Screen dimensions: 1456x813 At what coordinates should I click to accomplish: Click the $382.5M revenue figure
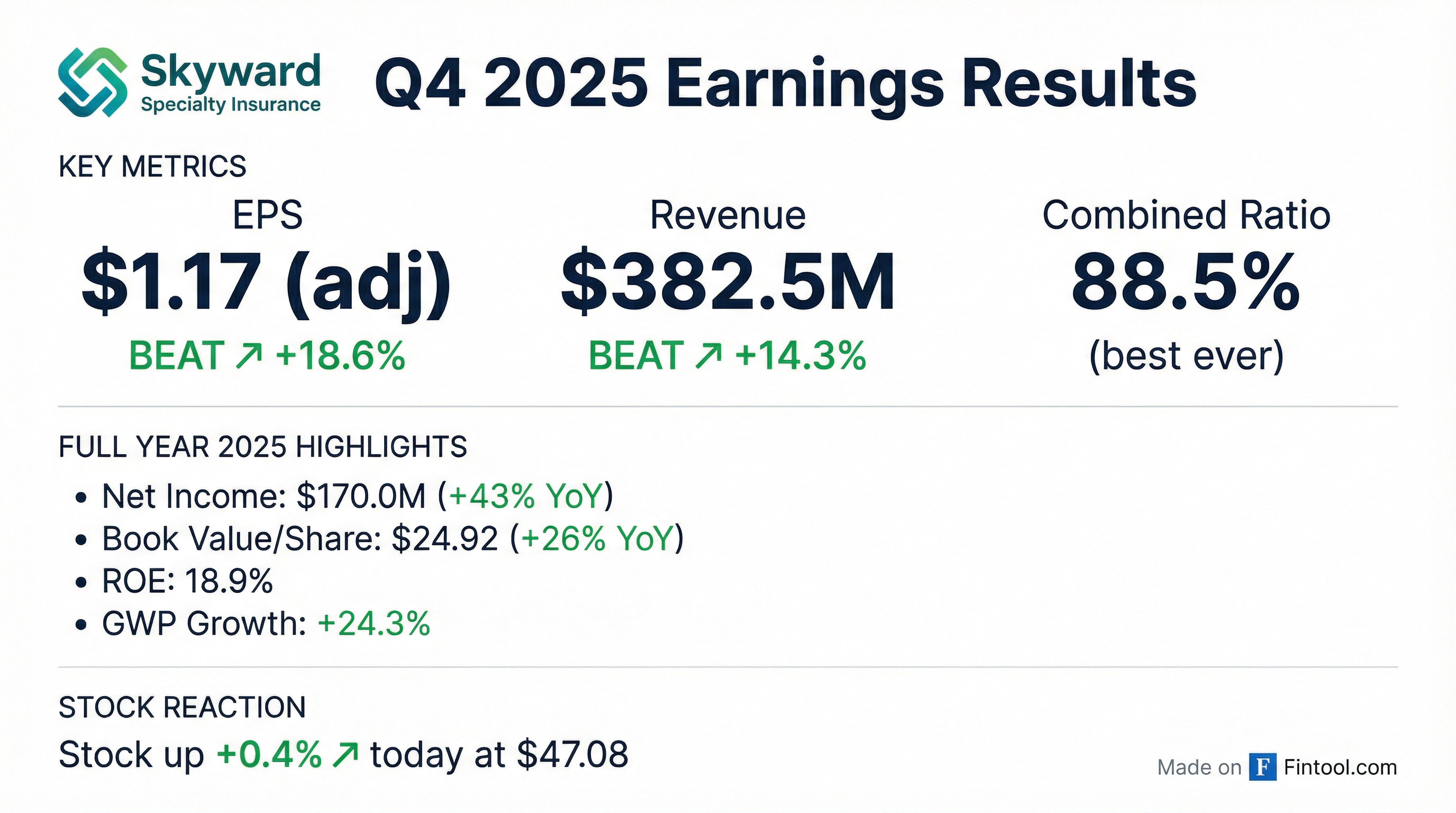(x=728, y=283)
